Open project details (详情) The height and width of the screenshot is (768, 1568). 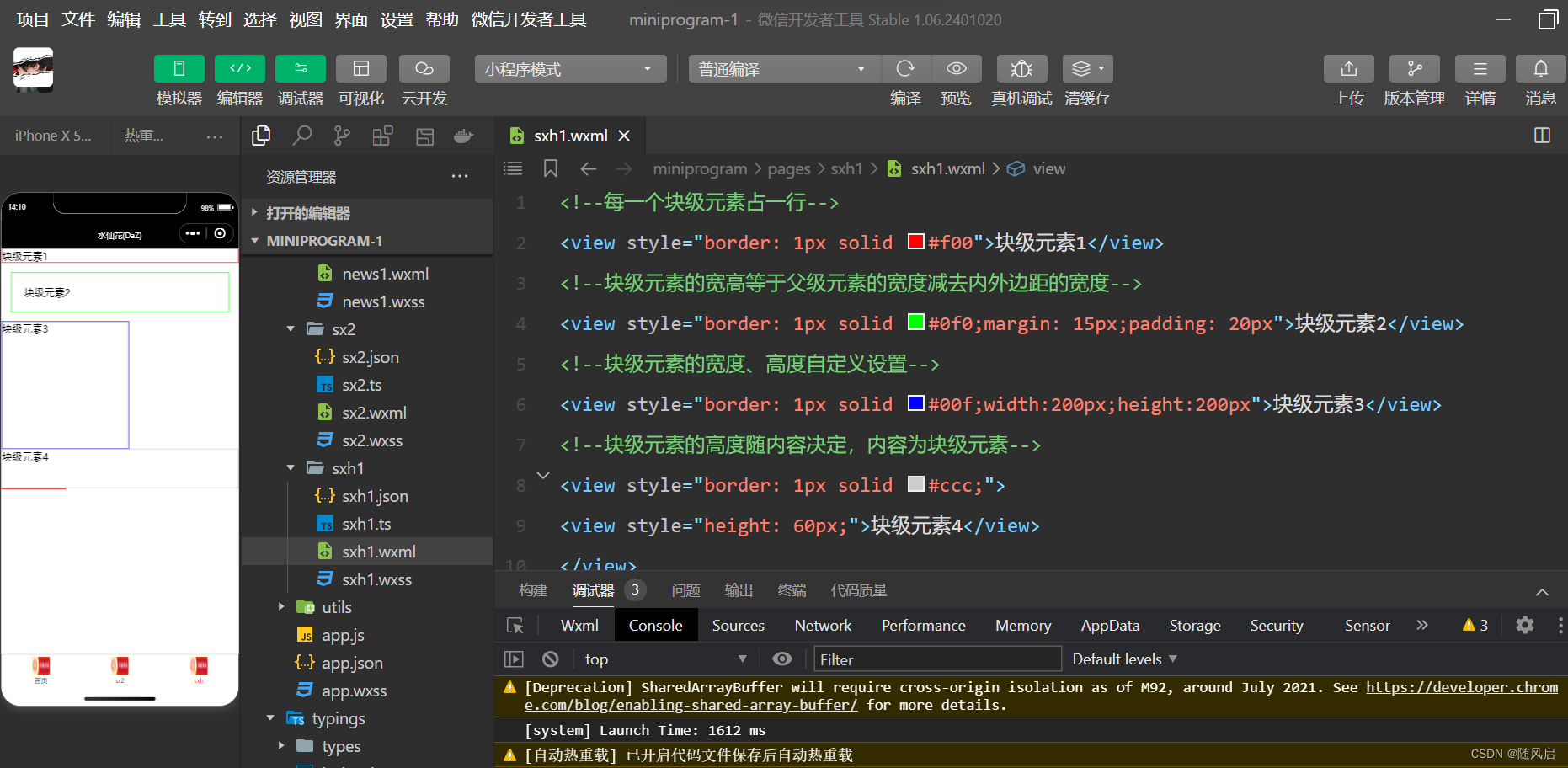click(1480, 68)
